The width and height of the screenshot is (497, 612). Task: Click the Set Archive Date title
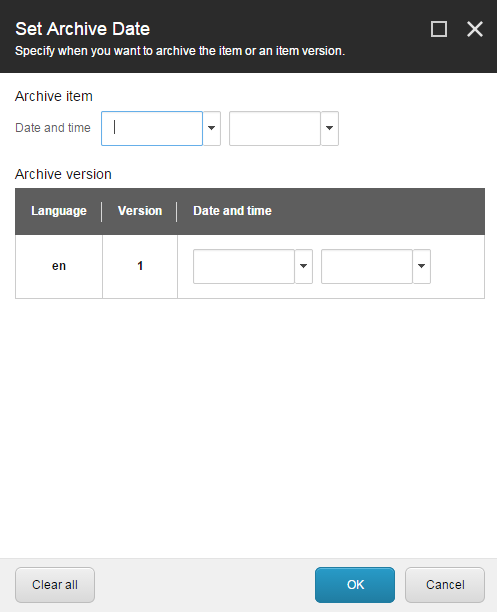click(x=82, y=29)
